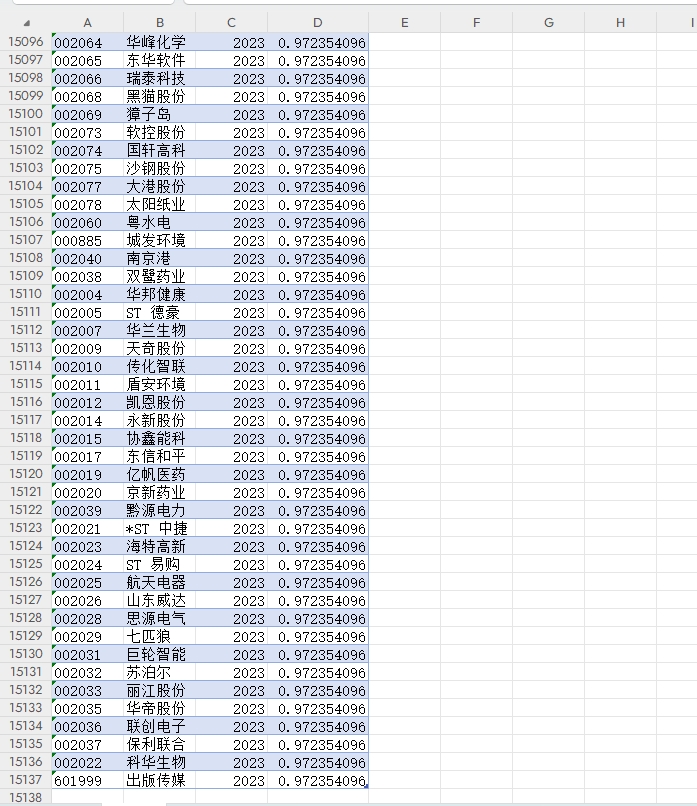Click cell containing 獐子岛
The width and height of the screenshot is (697, 806).
pos(159,114)
